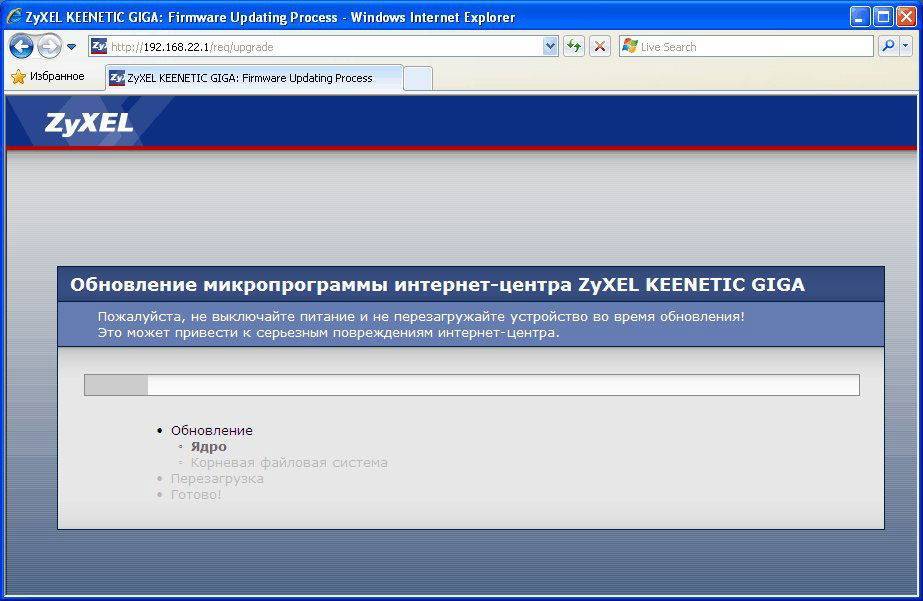Image resolution: width=923 pixels, height=601 pixels.
Task: Click the Ядро update step
Action: (x=208, y=447)
